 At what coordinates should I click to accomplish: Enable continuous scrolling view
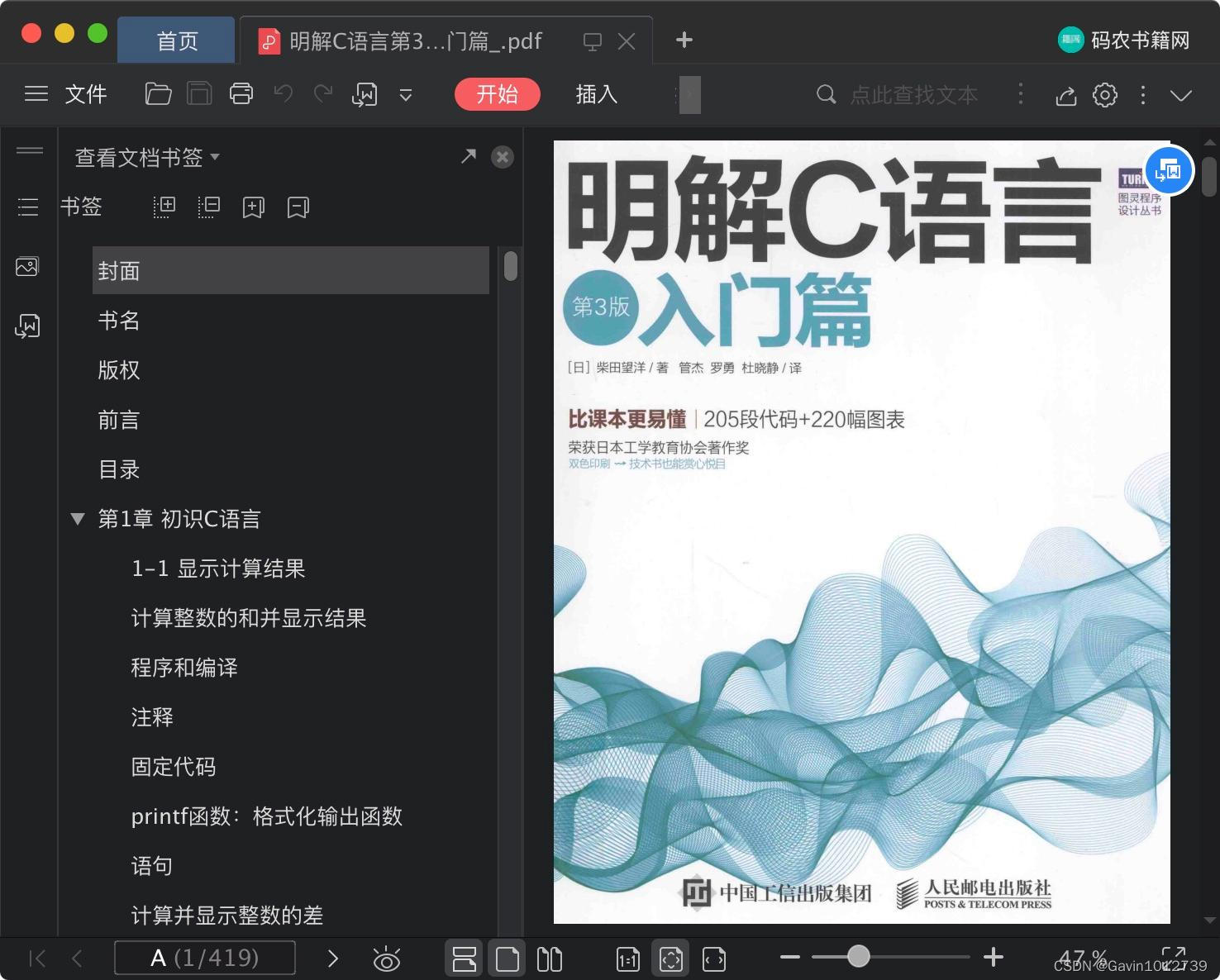pos(465,959)
